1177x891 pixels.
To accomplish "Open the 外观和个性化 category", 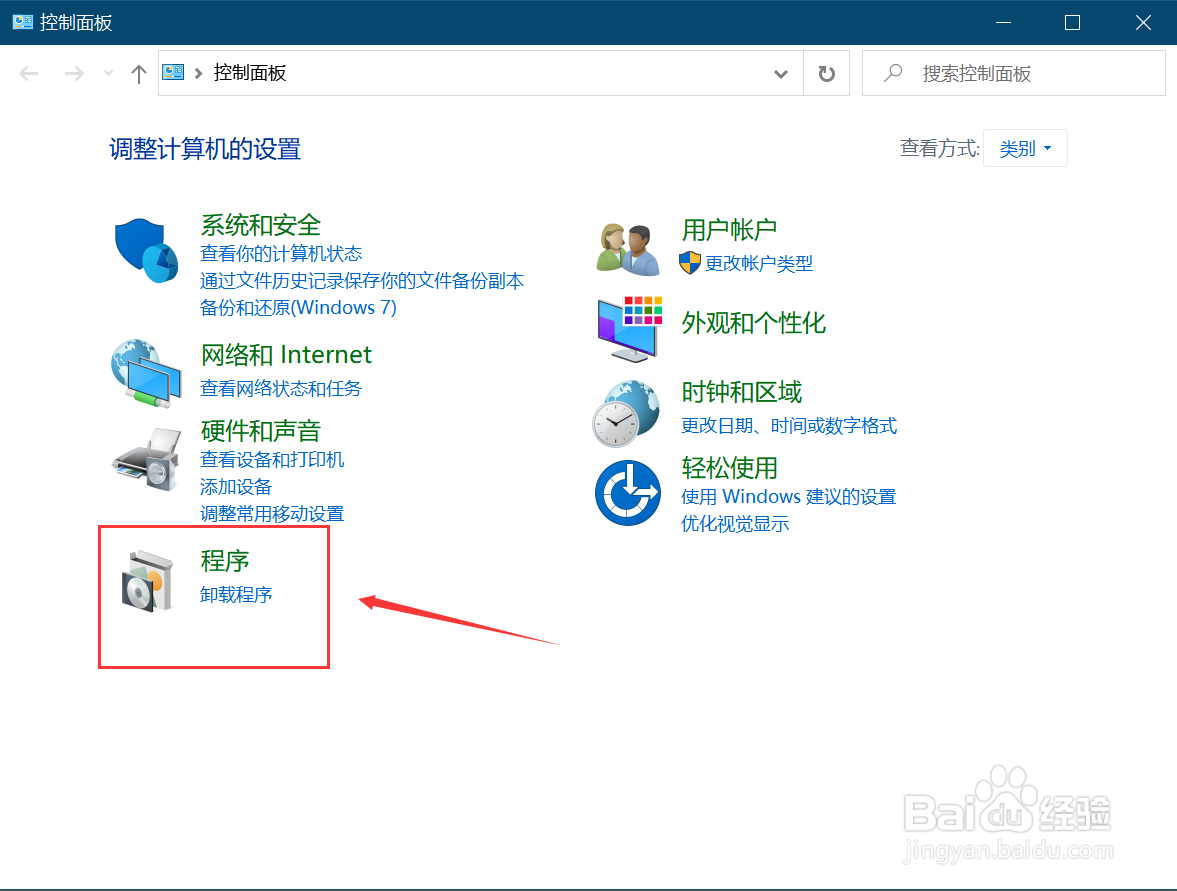I will coord(754,323).
